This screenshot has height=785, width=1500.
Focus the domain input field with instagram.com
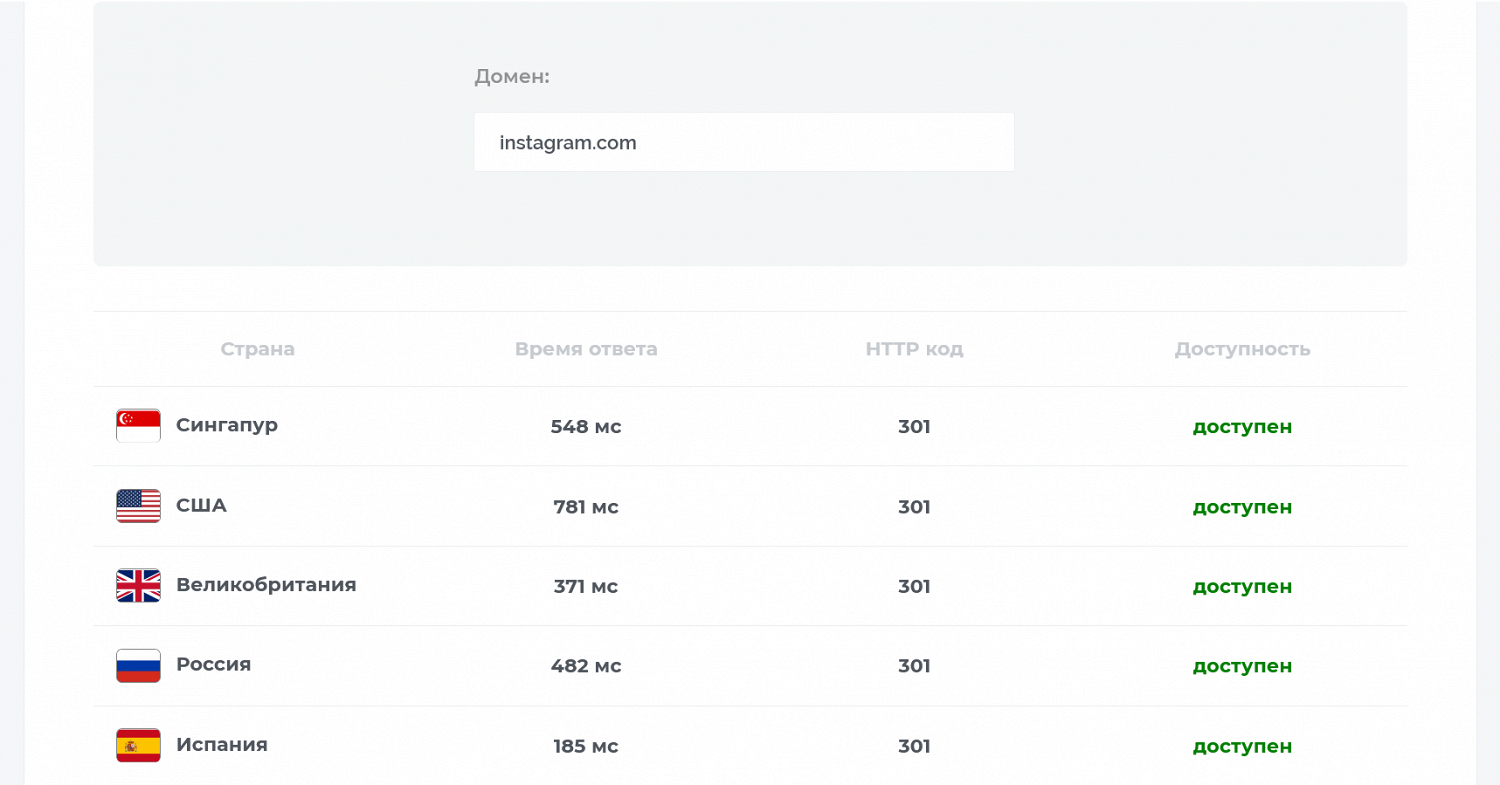click(x=744, y=142)
